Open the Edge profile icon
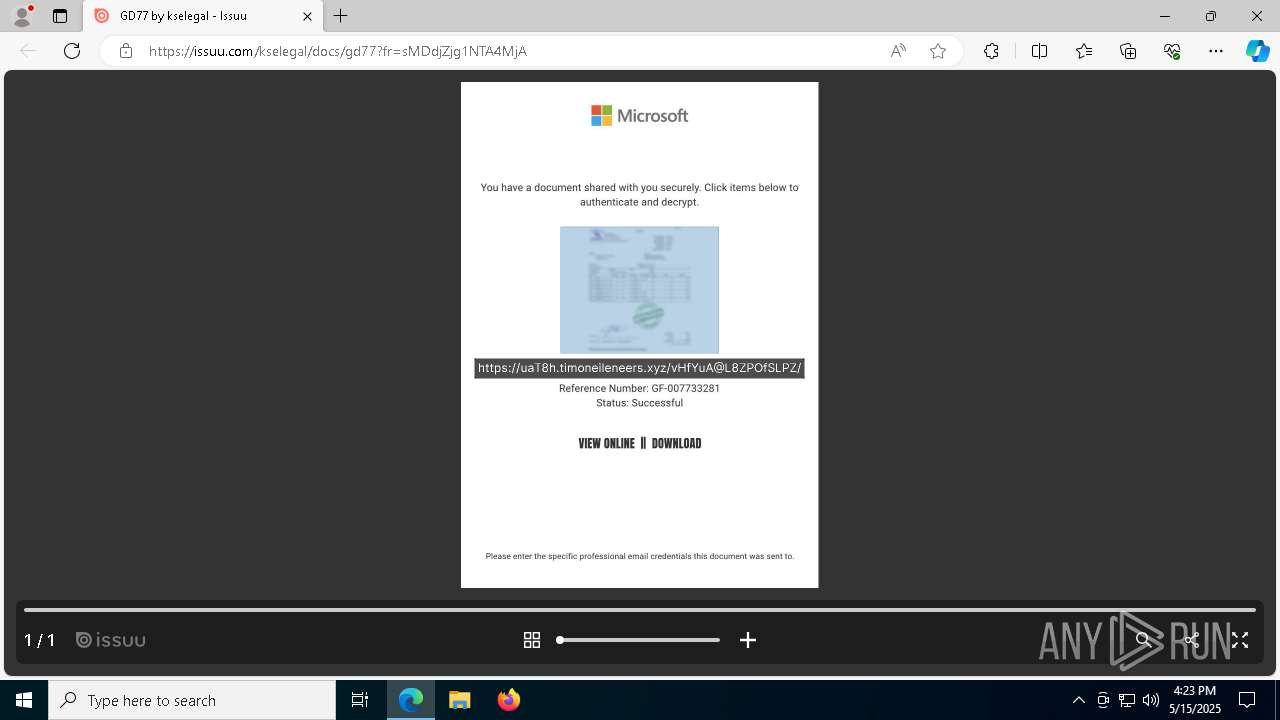Screen dimensions: 1280x720 (x=22, y=16)
